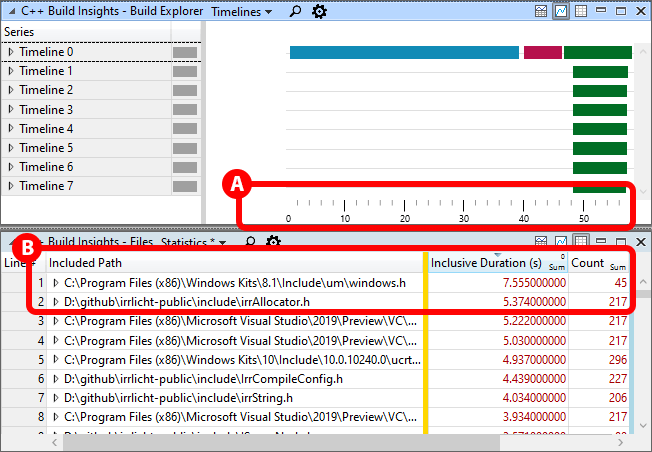Sort by Count column header
This screenshot has height=452, width=652.
[x=598, y=263]
